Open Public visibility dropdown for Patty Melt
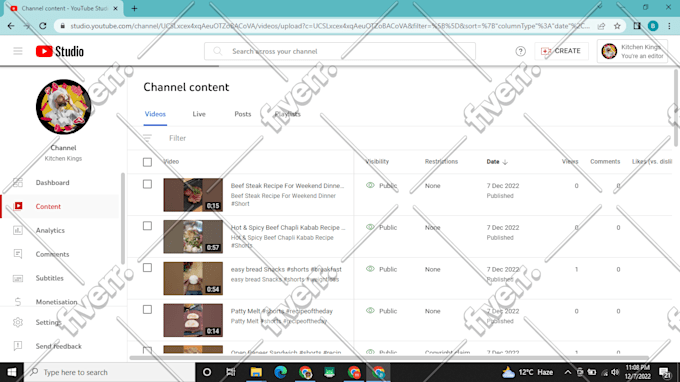 click(x=382, y=311)
